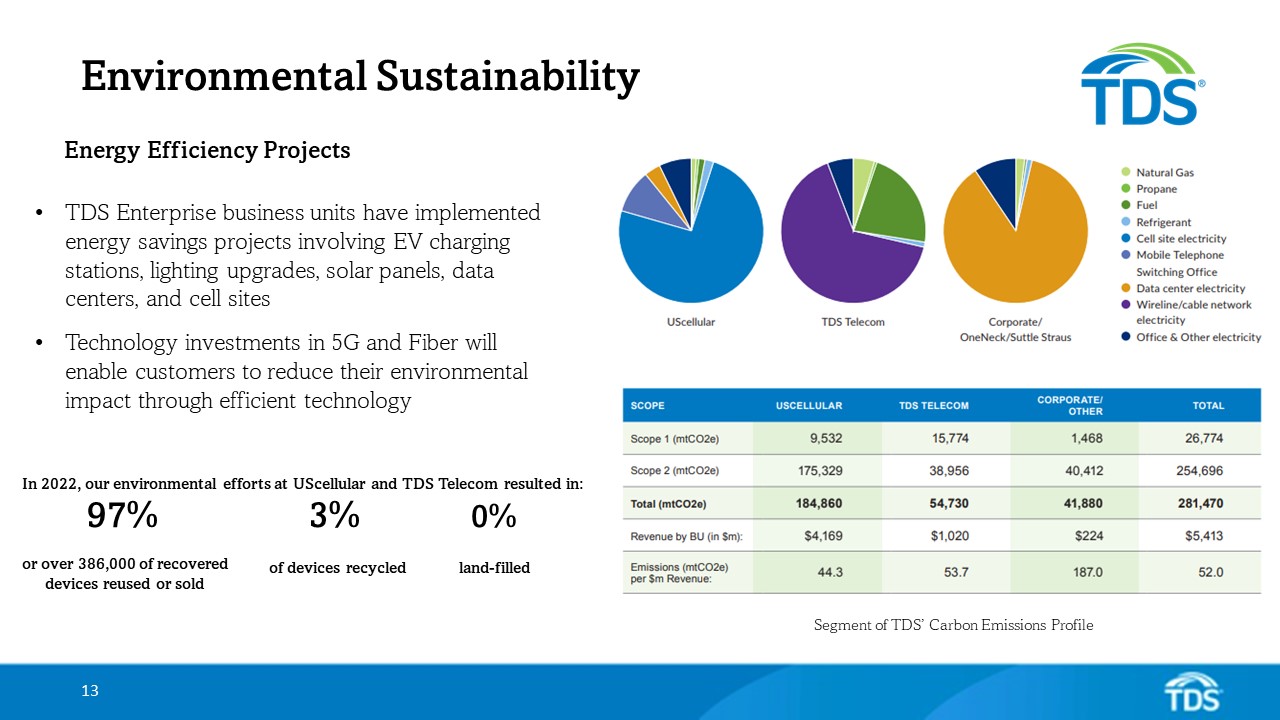Click the Energy Efficiency Projects heading
This screenshot has width=1280, height=720.
coord(207,150)
